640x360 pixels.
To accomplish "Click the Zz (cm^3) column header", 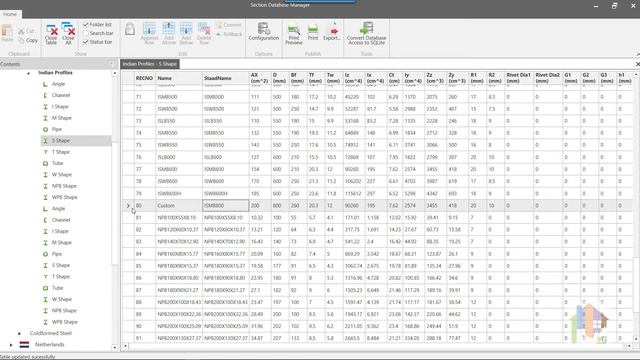I will tap(435, 78).
